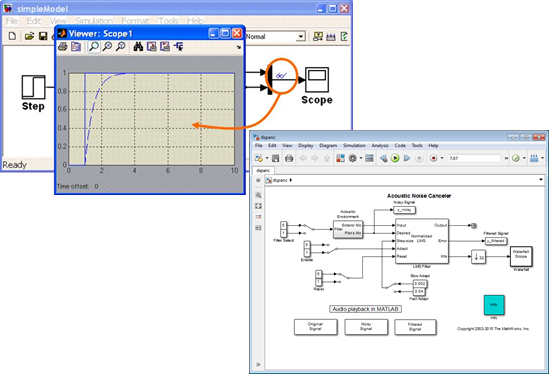Image resolution: width=549 pixels, height=374 pixels.
Task: Open Simulation menu in dspanc window
Action: coord(354,146)
